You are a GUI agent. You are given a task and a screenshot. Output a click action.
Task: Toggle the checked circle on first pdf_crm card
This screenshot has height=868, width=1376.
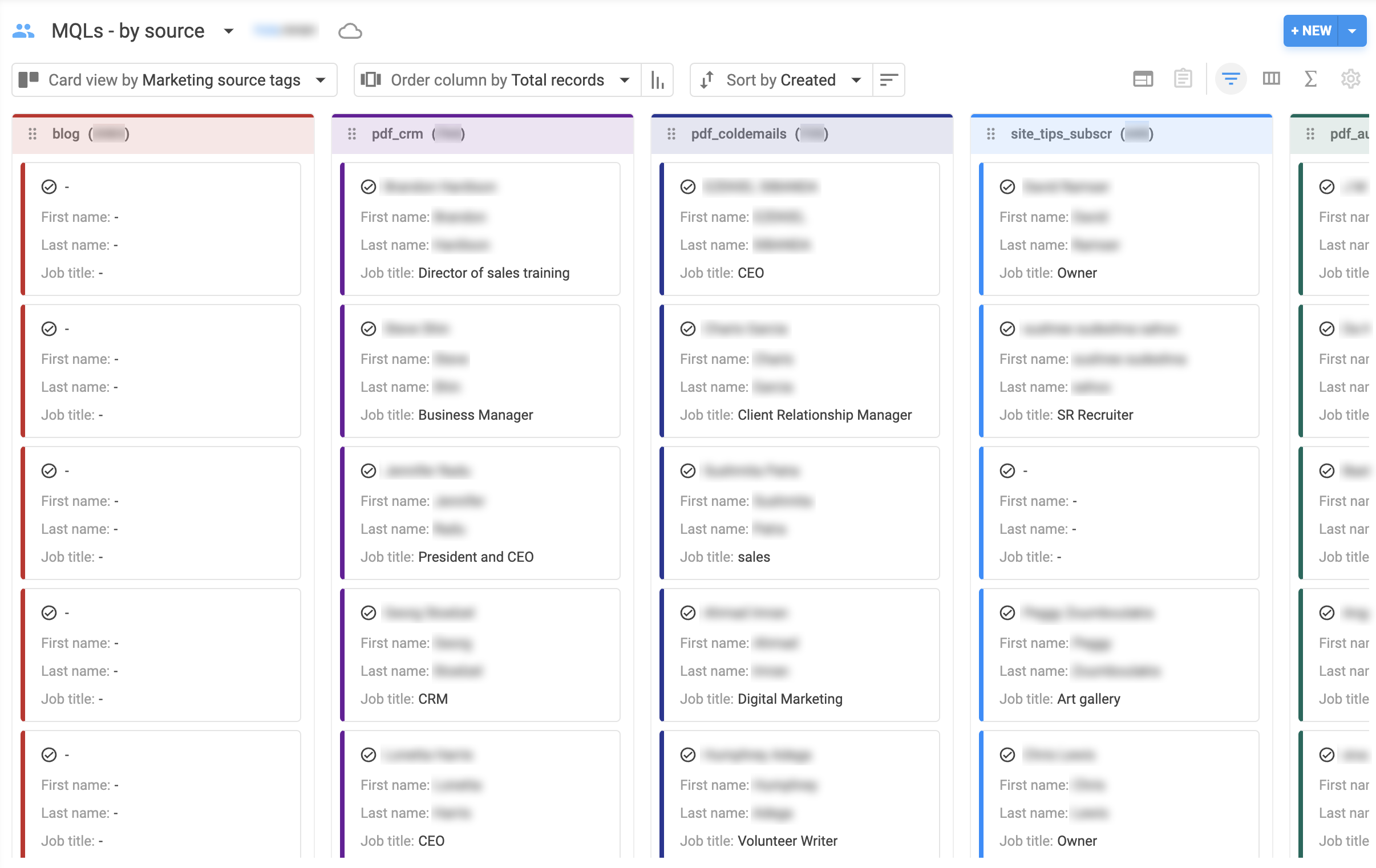[368, 186]
